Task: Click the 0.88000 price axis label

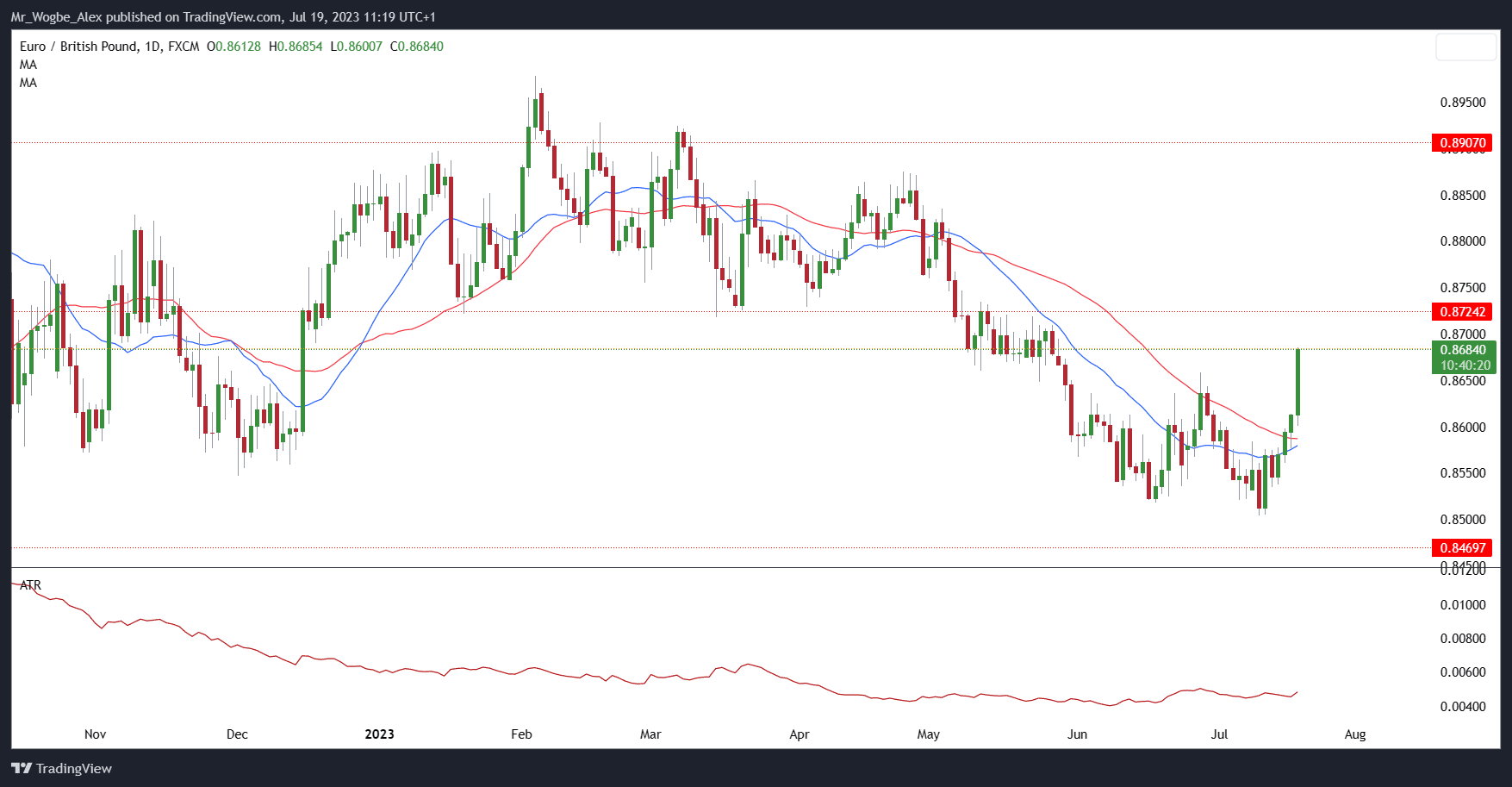Action: pyautogui.click(x=1463, y=241)
